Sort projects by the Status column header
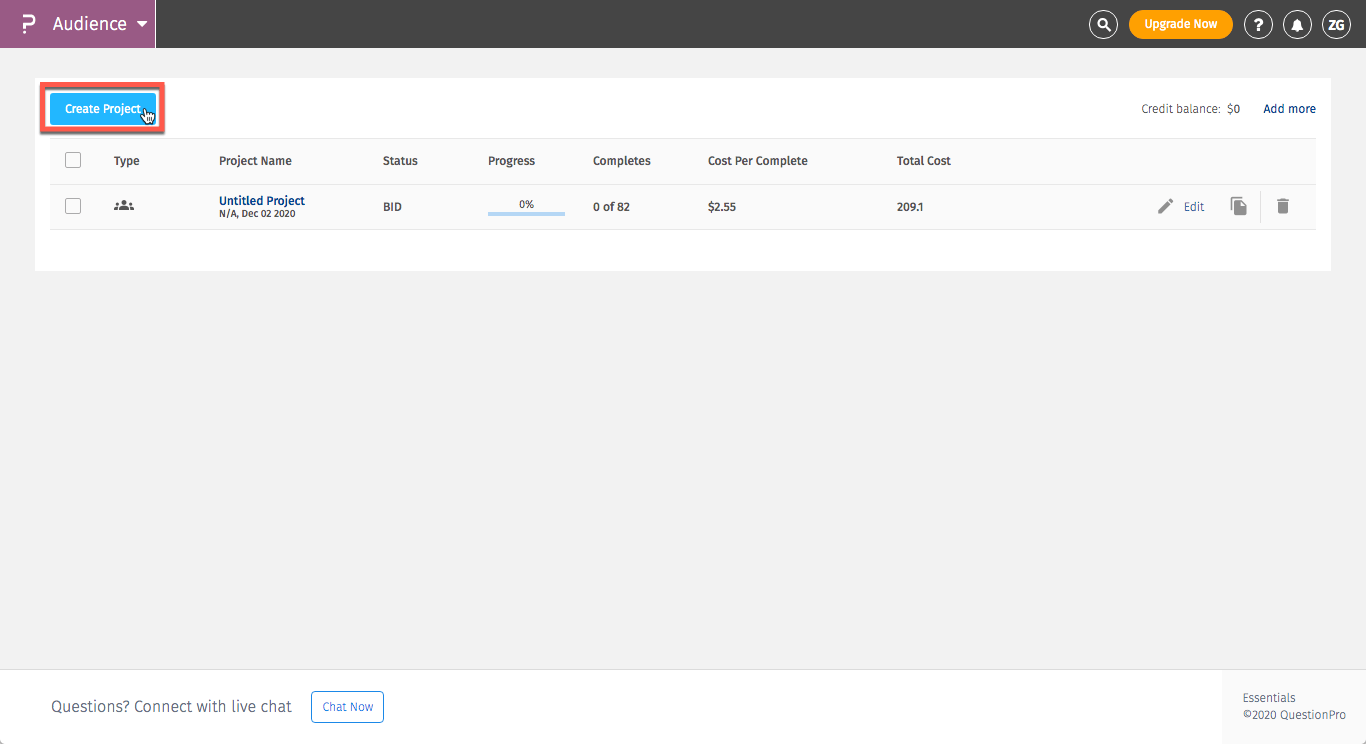Screen dimensions: 1366x744 (400, 160)
